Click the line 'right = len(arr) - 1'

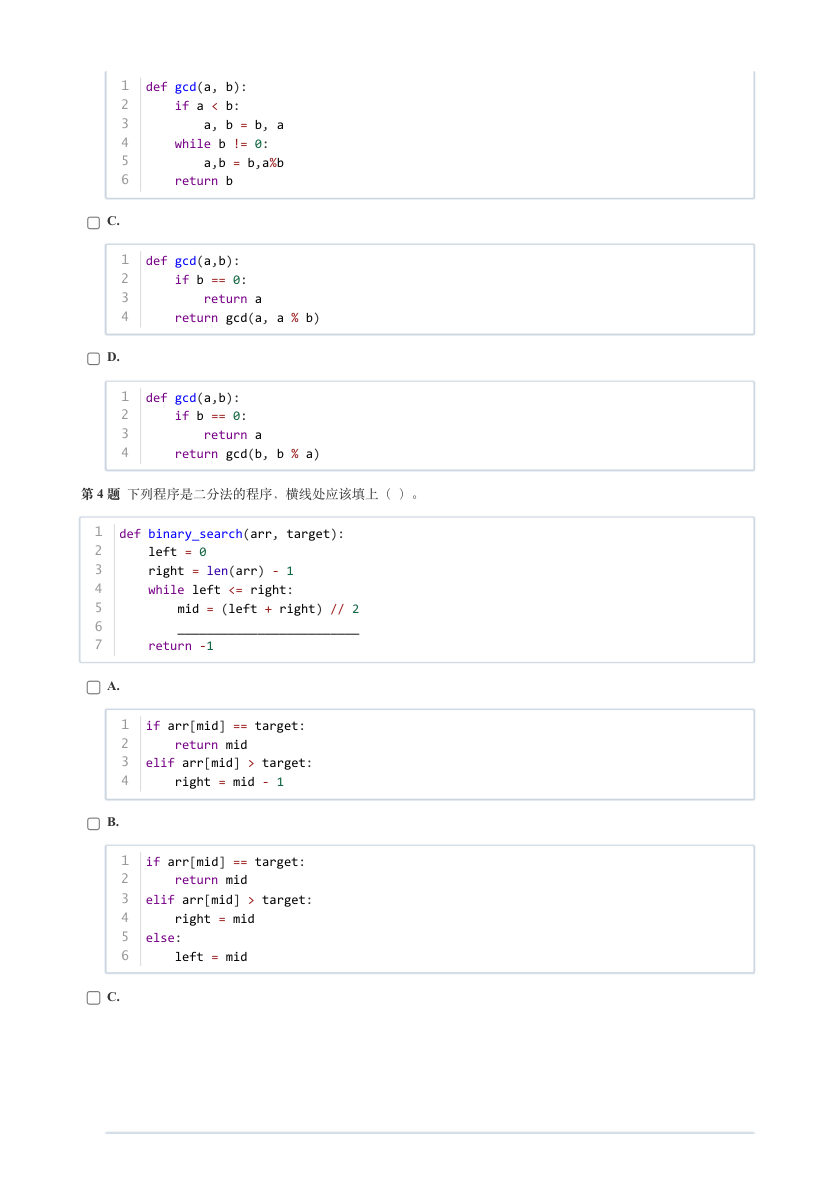tap(221, 571)
